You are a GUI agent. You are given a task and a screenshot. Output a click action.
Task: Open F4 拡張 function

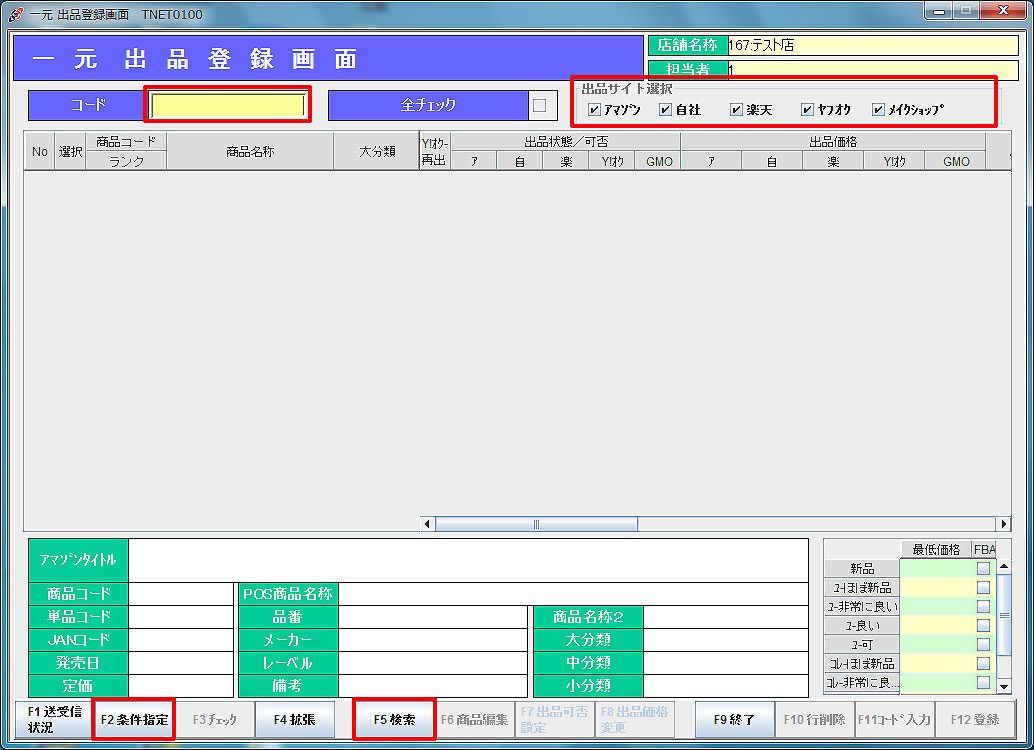click(x=294, y=719)
